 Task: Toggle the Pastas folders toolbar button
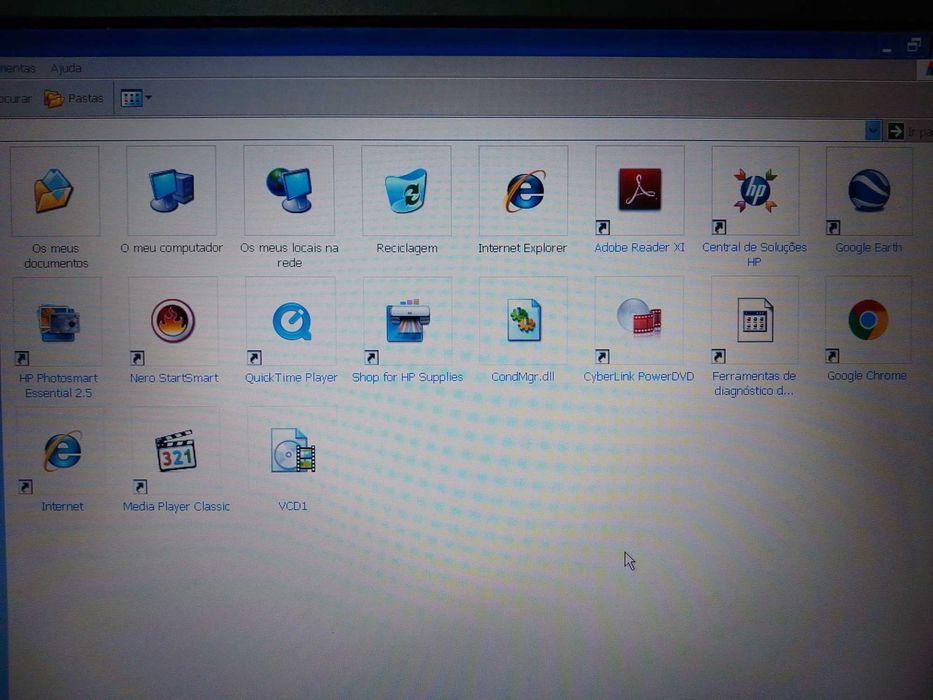click(74, 98)
